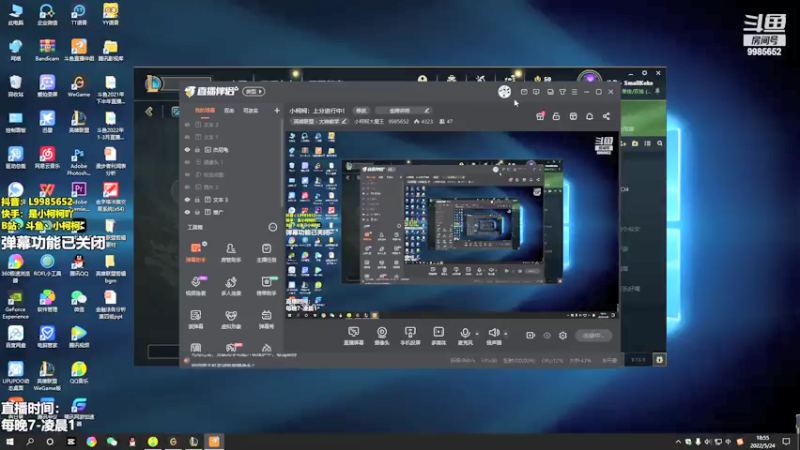
Task: Click the store icon beside the bell
Action: coord(573,116)
